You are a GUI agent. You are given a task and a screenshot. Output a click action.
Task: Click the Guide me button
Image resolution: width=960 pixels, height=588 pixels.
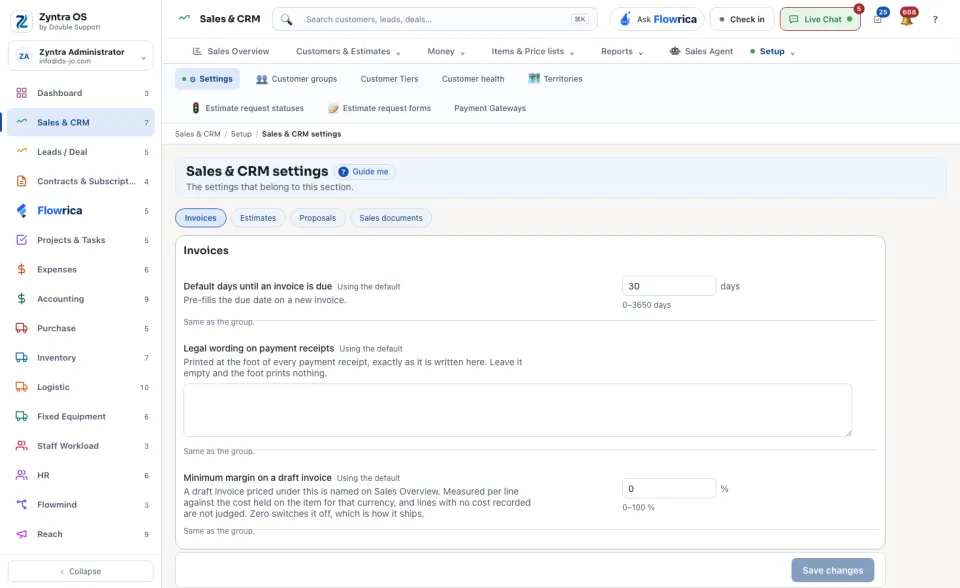pos(364,172)
